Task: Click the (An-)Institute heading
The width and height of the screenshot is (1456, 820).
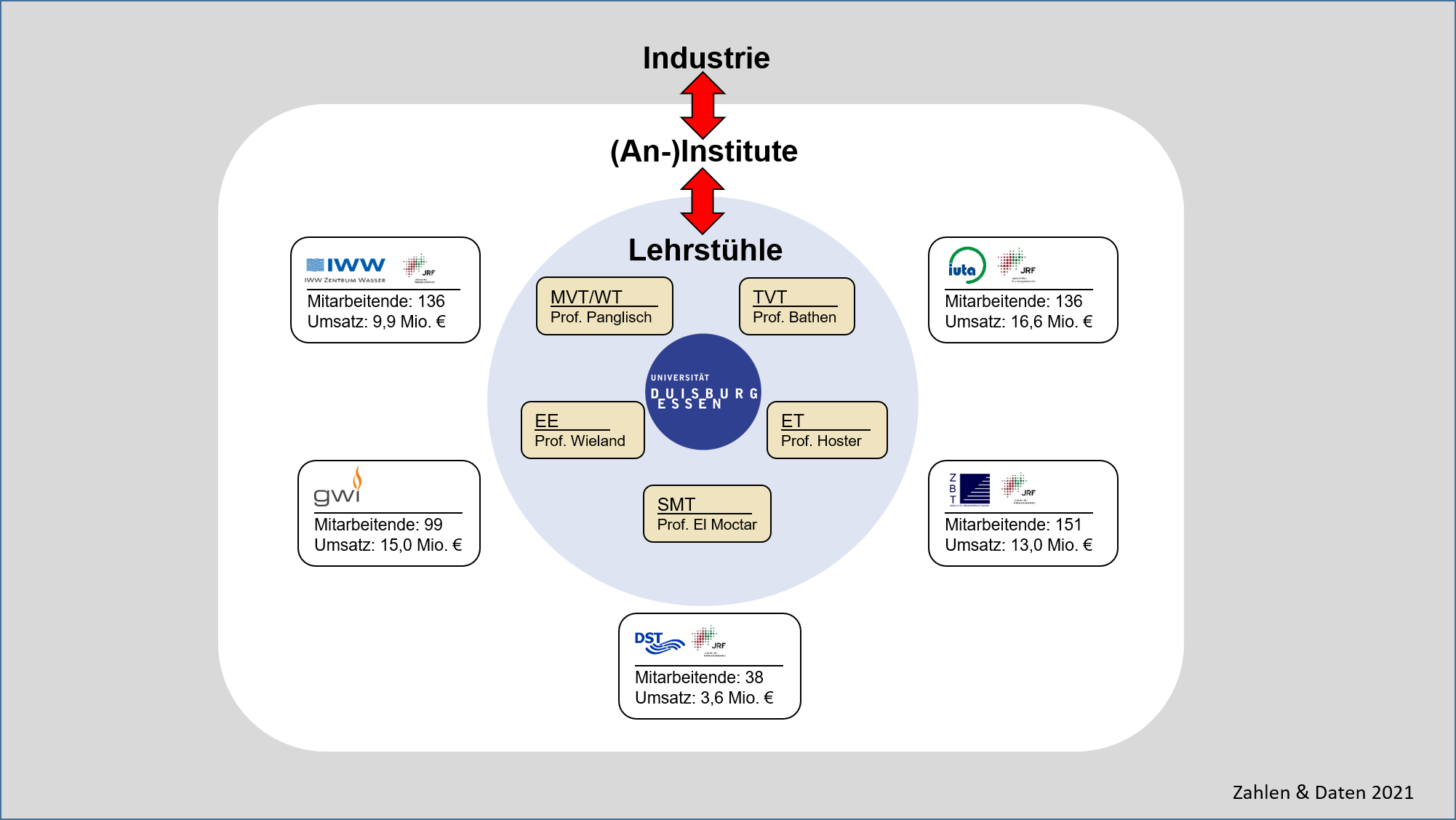Action: [x=703, y=151]
